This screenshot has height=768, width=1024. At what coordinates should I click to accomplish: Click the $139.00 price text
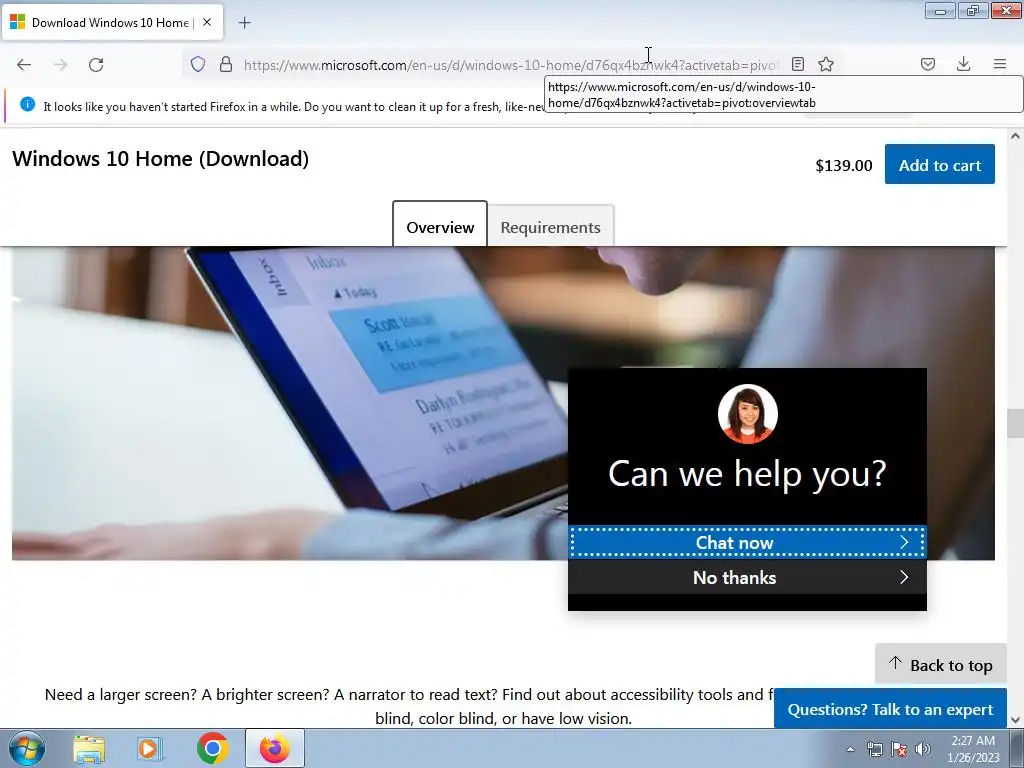843,165
